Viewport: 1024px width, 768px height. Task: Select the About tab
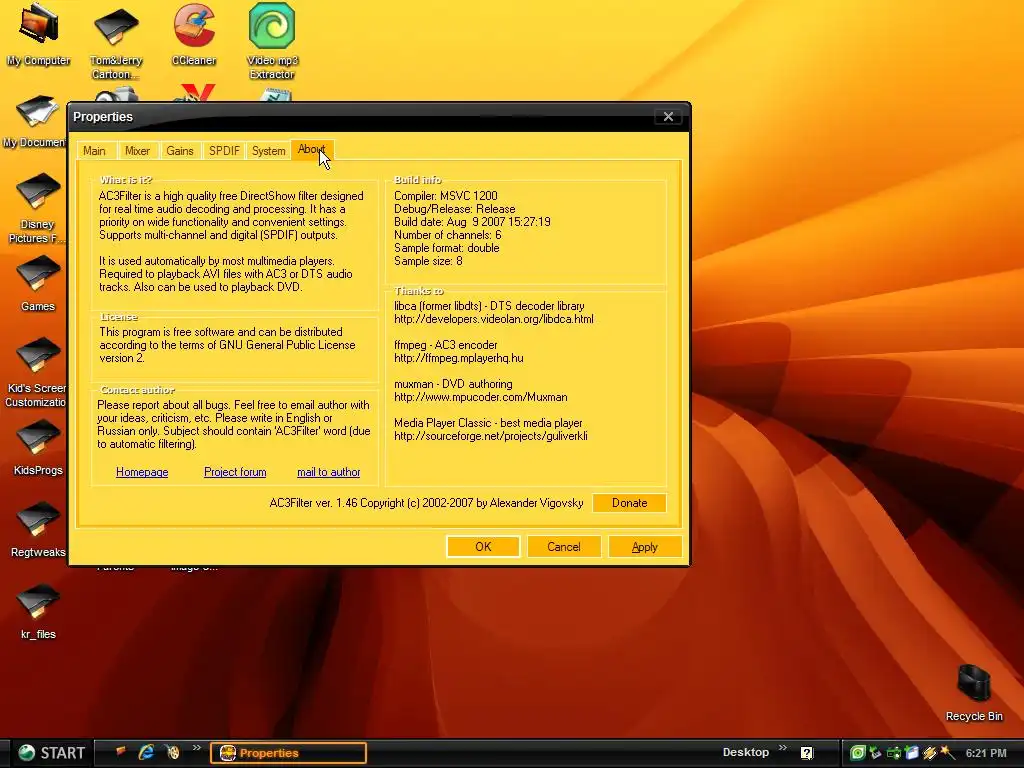pyautogui.click(x=312, y=150)
